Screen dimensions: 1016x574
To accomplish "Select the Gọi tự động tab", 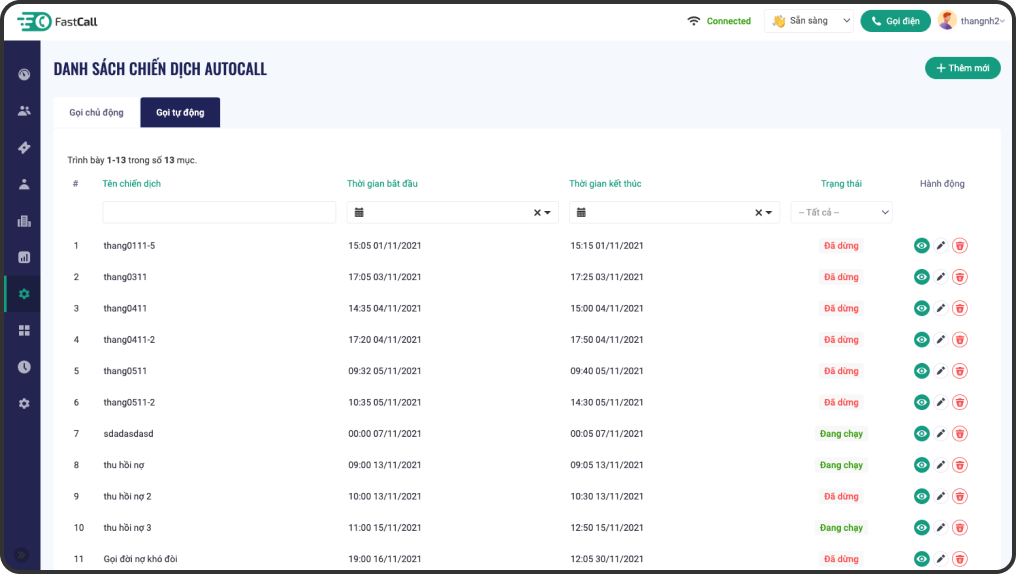I will click(180, 113).
